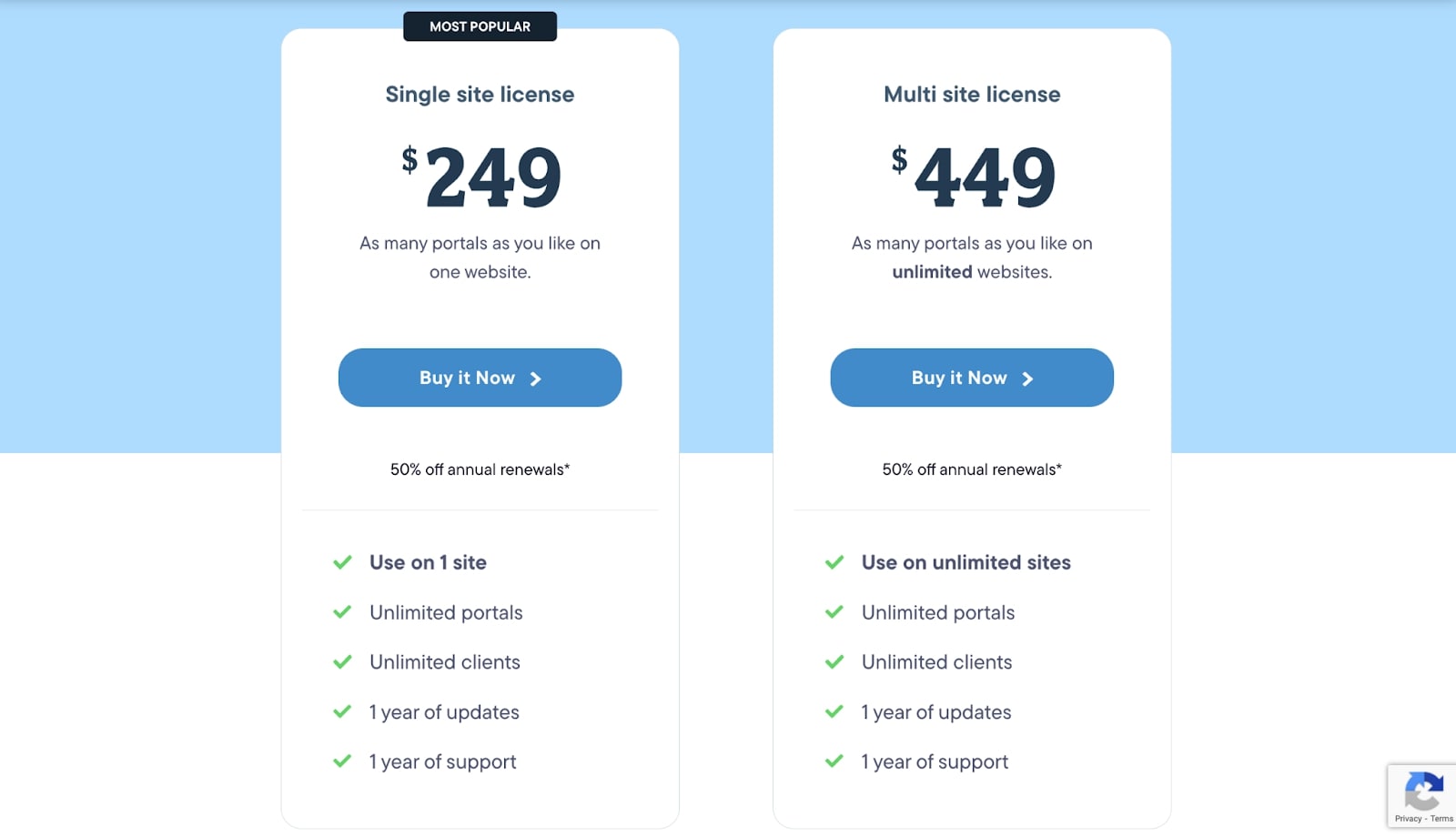
Task: Click the reCAPTCHA logo icon
Action: [x=1423, y=790]
